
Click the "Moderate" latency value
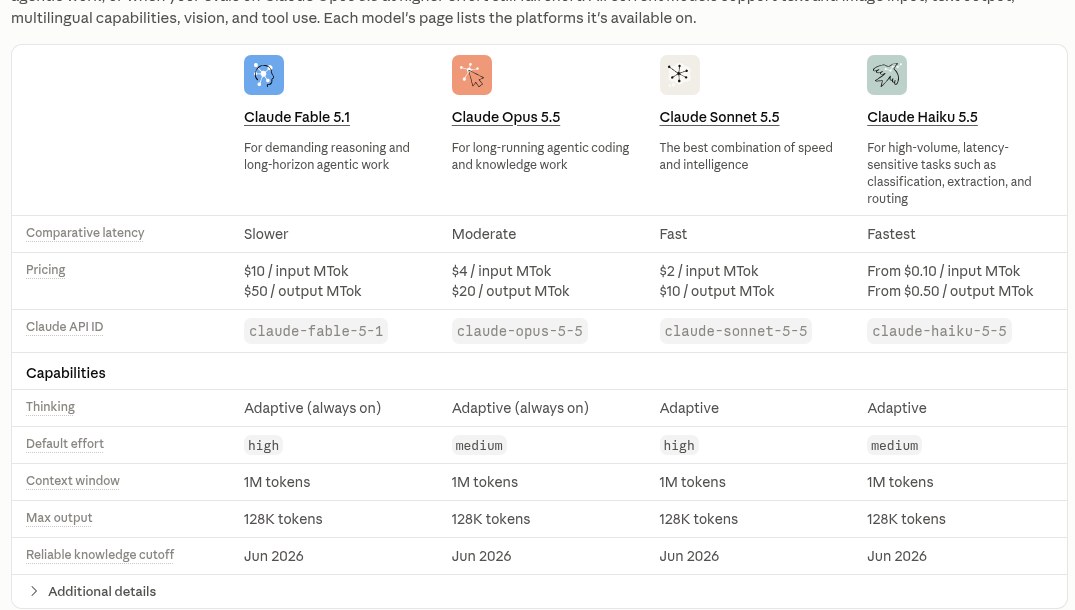point(484,234)
